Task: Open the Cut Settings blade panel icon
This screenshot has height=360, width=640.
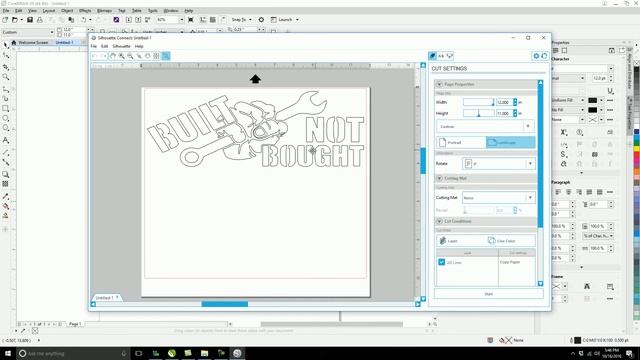Action: 432,56
